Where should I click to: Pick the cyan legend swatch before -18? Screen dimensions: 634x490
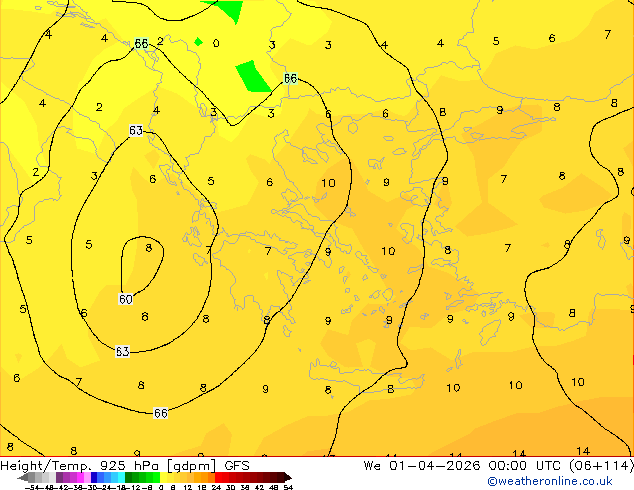122,477
